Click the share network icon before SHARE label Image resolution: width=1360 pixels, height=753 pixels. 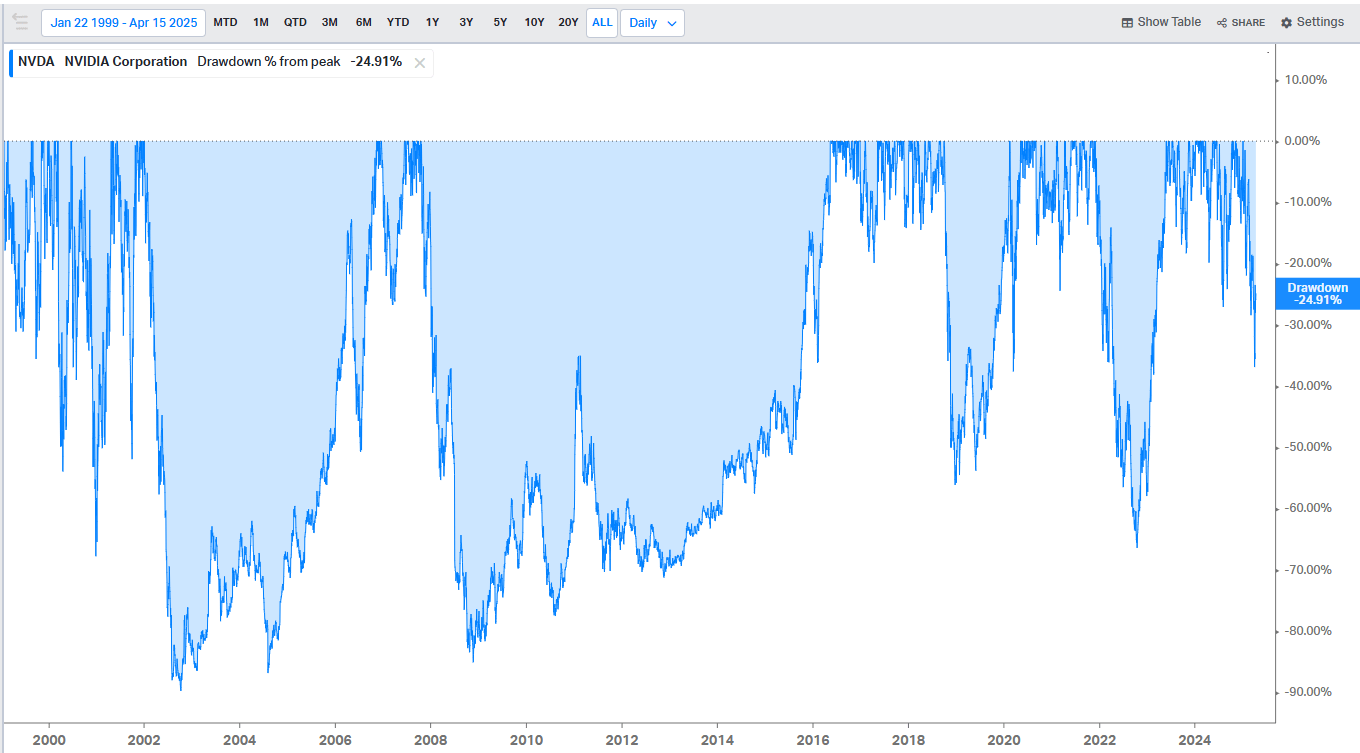tap(1221, 22)
